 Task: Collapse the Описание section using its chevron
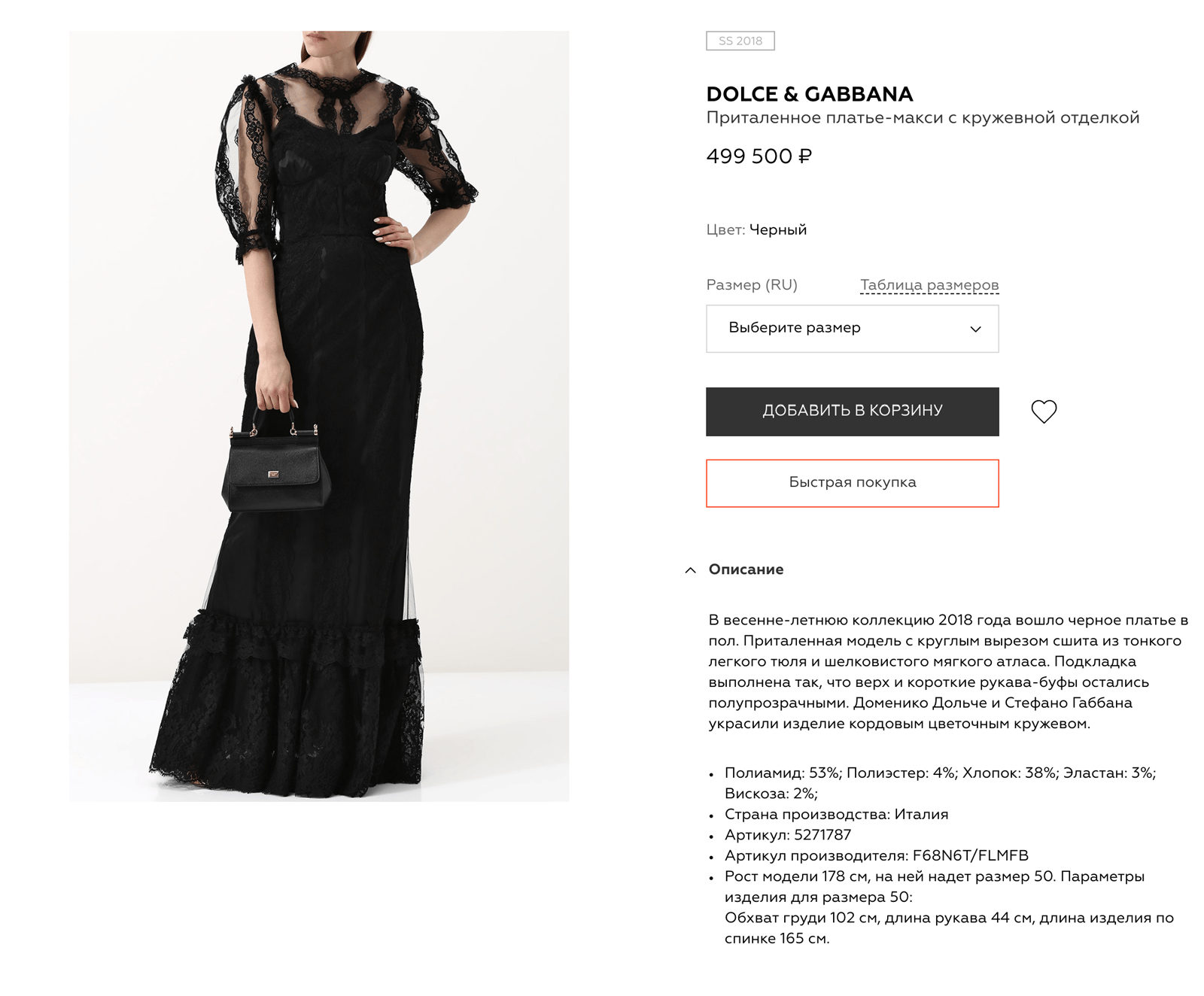click(690, 570)
